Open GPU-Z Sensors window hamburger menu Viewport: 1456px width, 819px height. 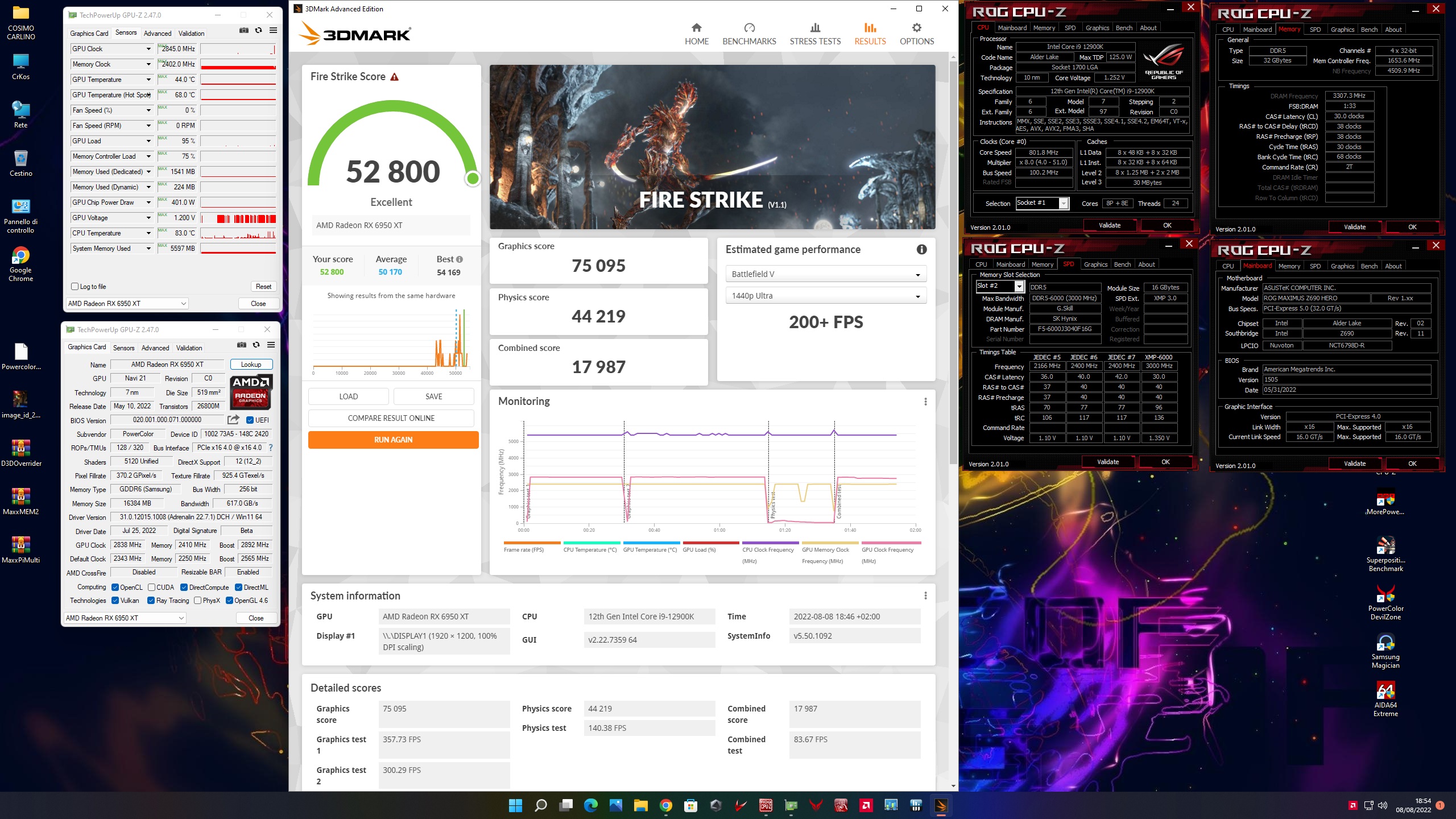pyautogui.click(x=273, y=31)
